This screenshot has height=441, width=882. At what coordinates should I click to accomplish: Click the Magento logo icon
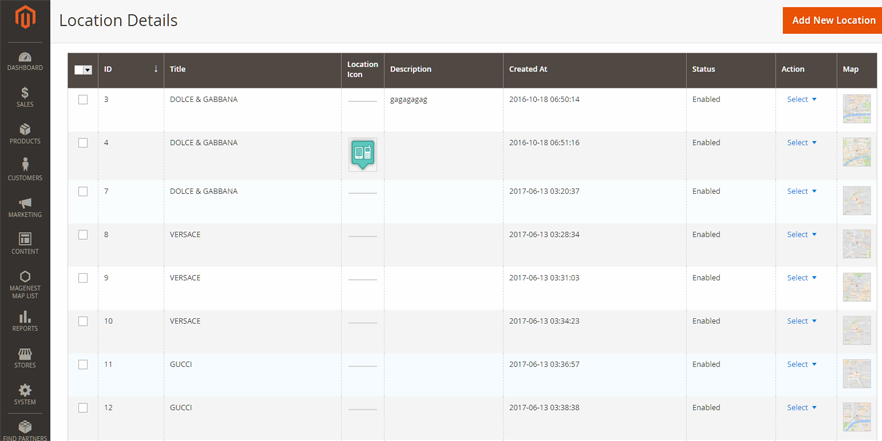(25, 17)
